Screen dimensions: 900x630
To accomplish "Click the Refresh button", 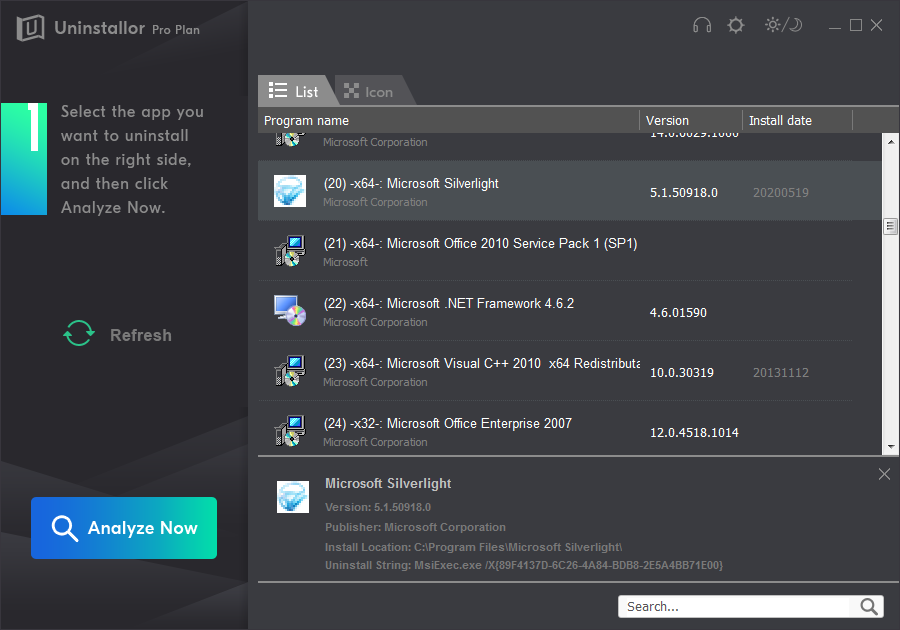I will coord(117,334).
